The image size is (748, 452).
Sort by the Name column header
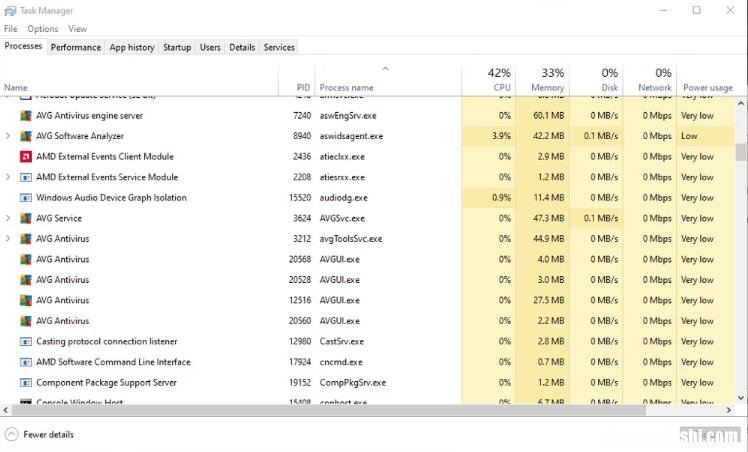coord(139,80)
